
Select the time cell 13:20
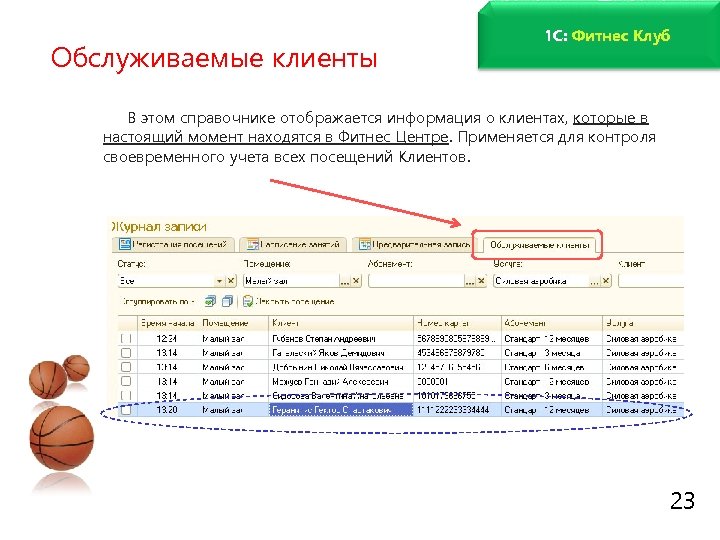coord(168,410)
